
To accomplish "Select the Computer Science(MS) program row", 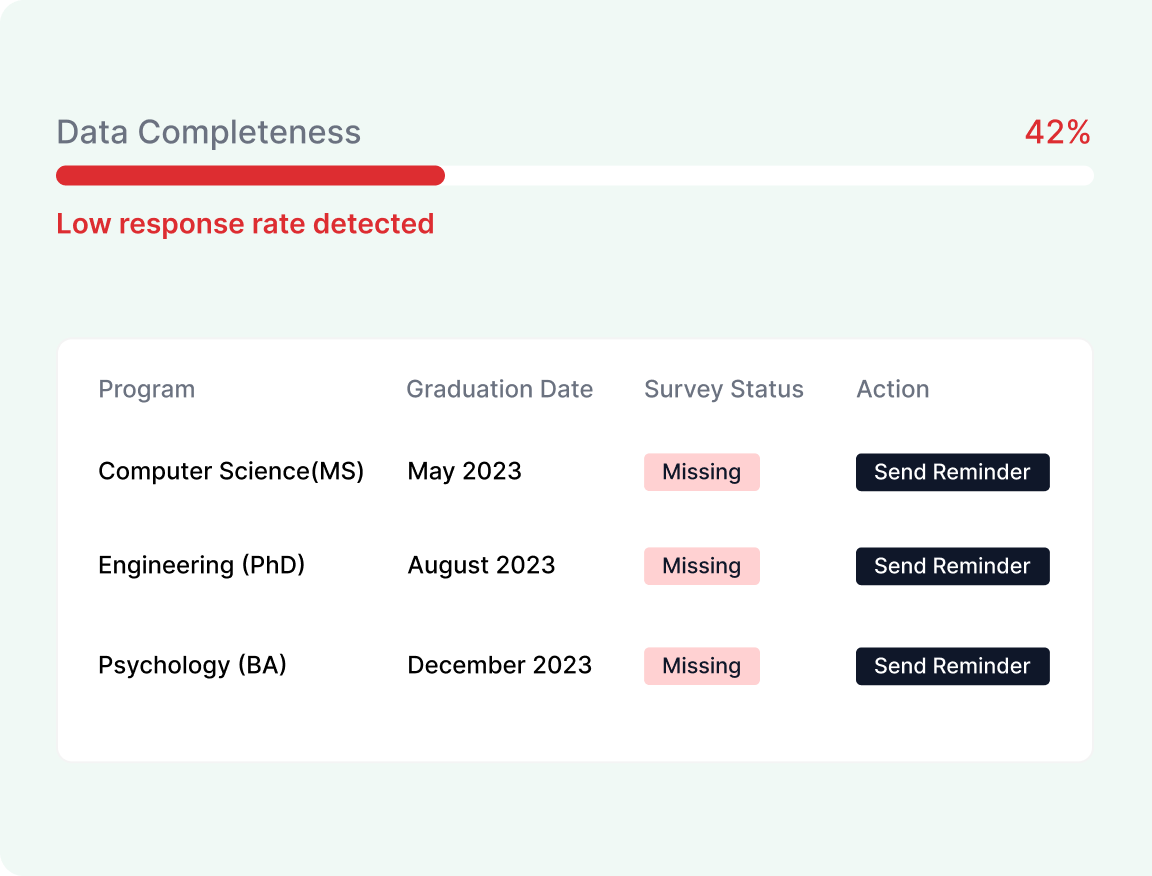I will click(575, 472).
